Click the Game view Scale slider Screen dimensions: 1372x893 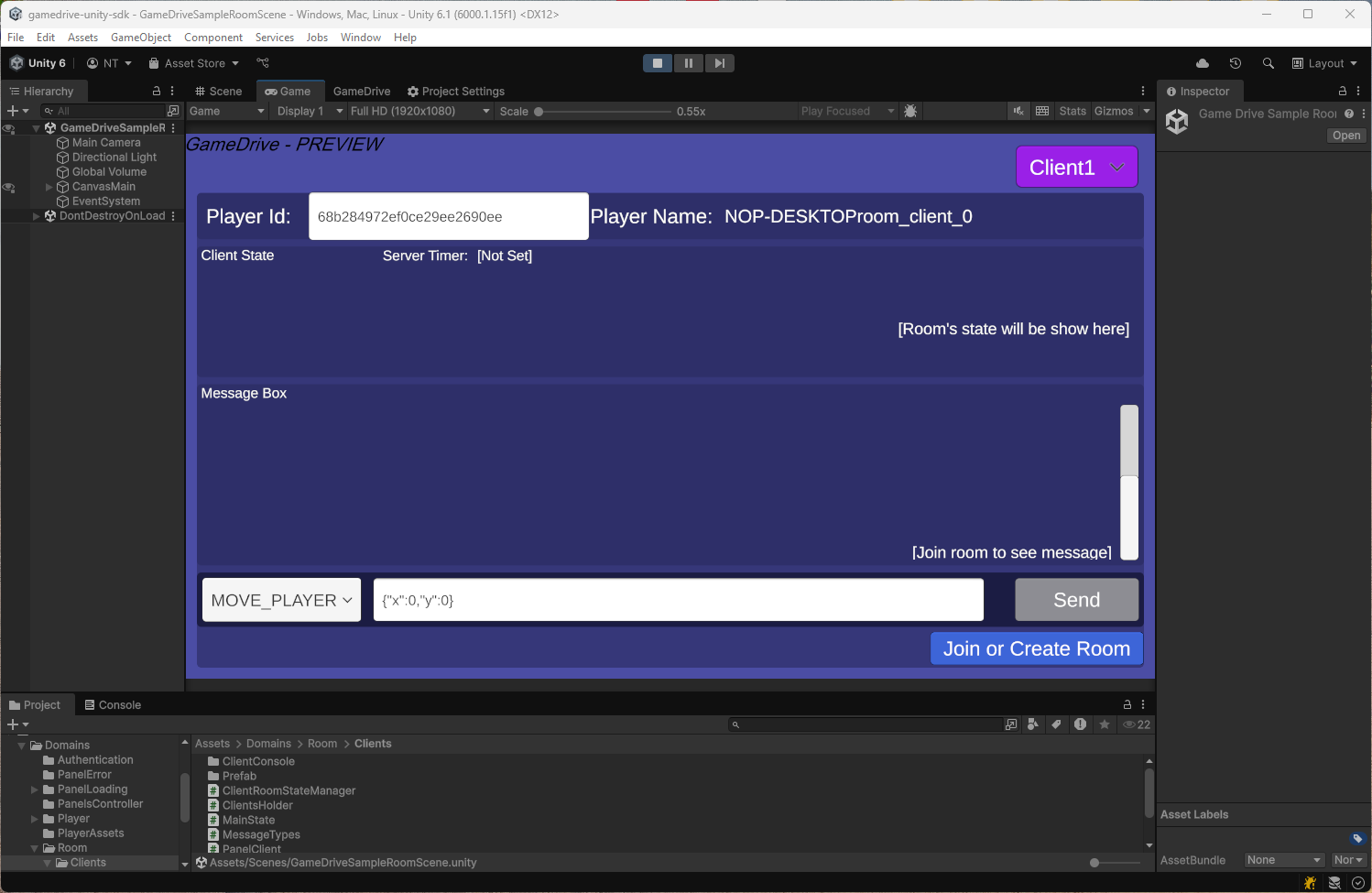click(x=604, y=112)
